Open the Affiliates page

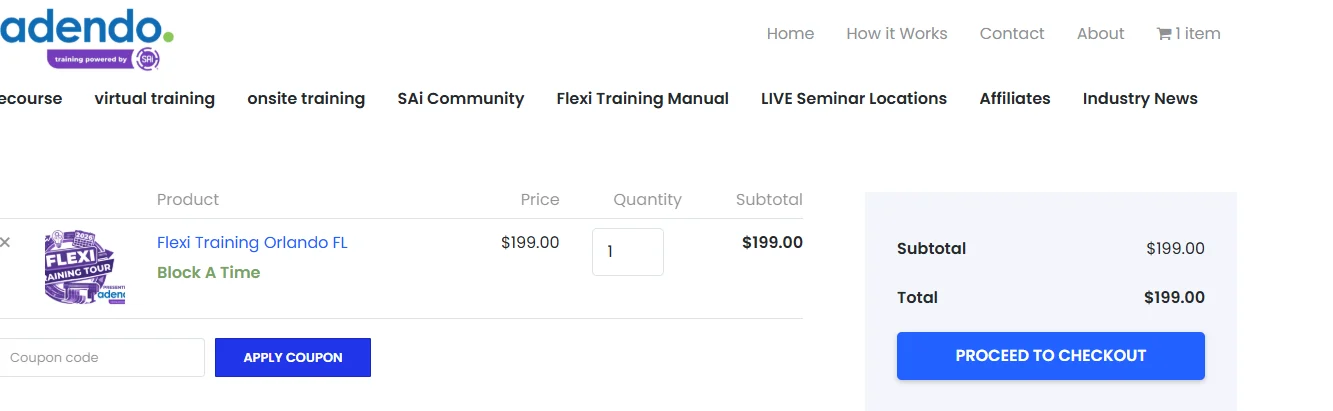coord(1014,98)
